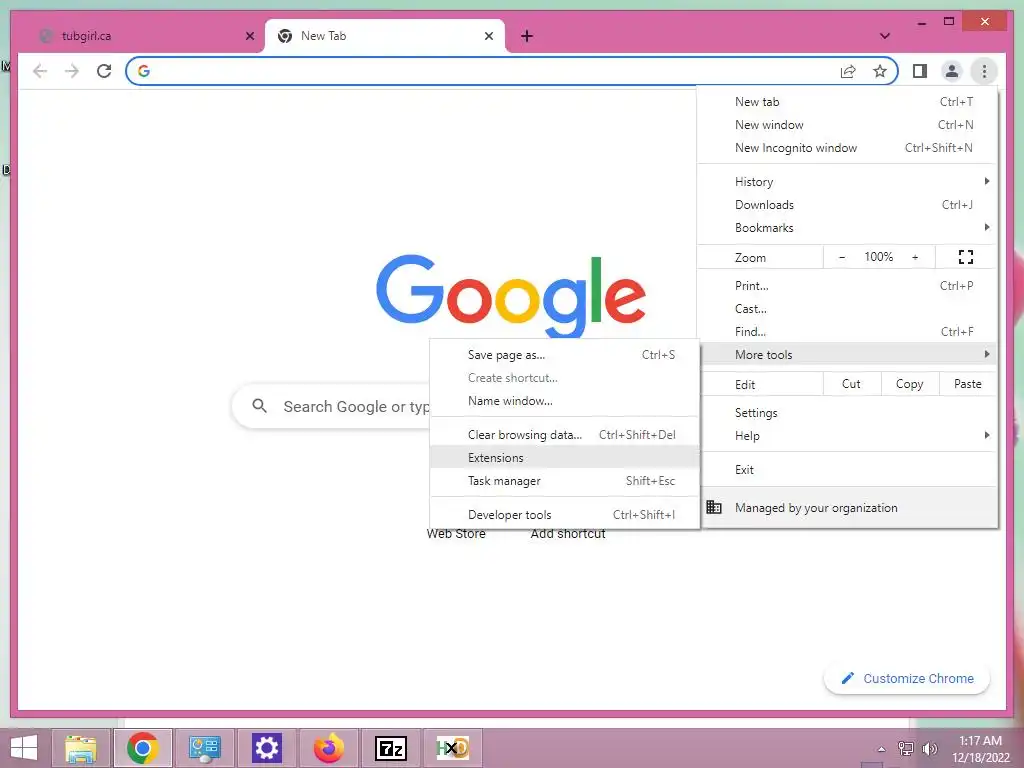Open Developer tools from submenu
Viewport: 1024px width, 768px height.
point(565,515)
